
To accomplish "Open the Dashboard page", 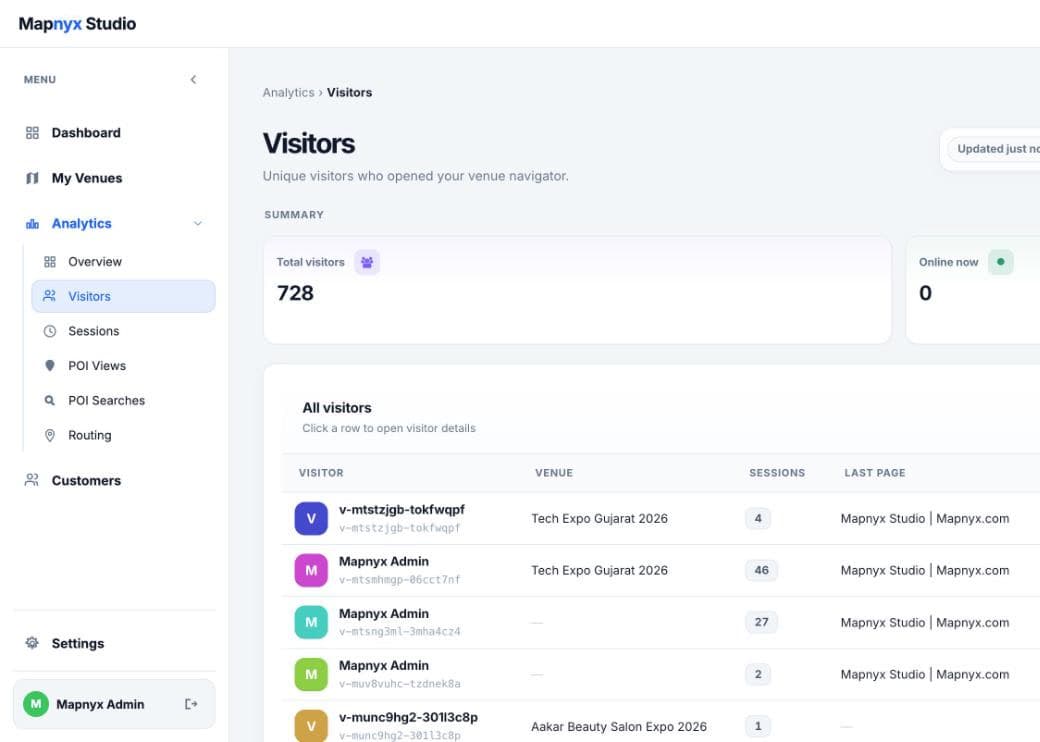I will (x=86, y=133).
